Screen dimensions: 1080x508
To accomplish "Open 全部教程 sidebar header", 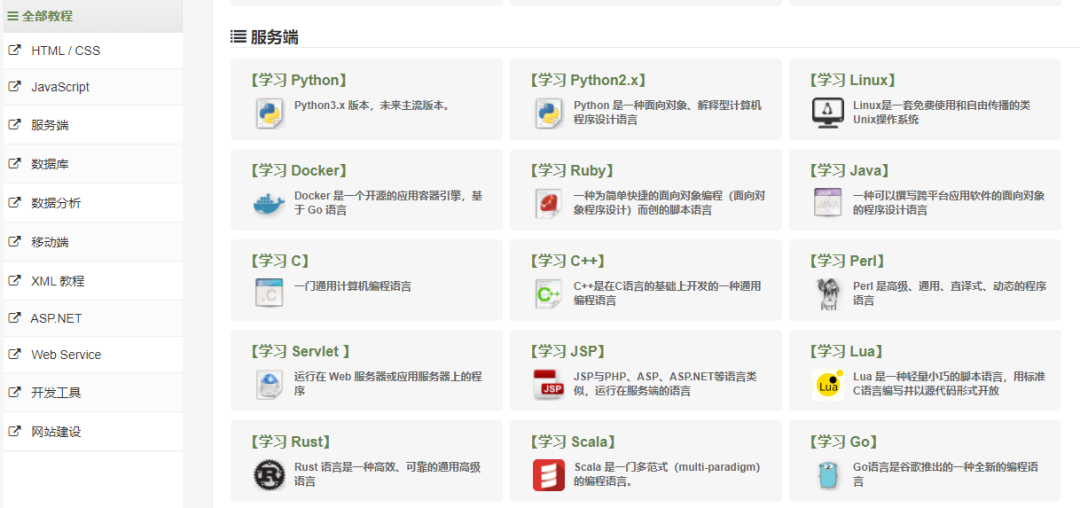I will 93,16.
